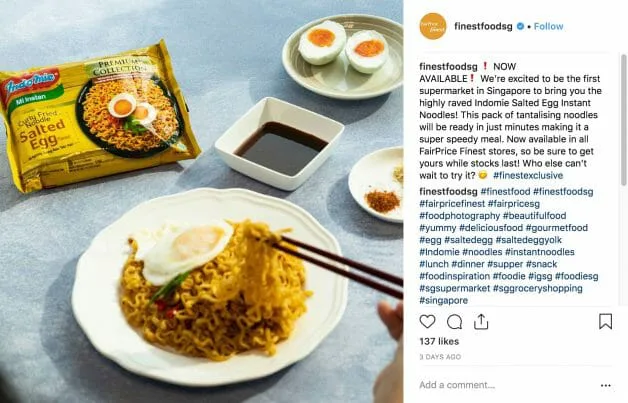Screen dimensions: 628x403
Task: Open the #saltedeggyolk hashtag
Action: [528, 240]
